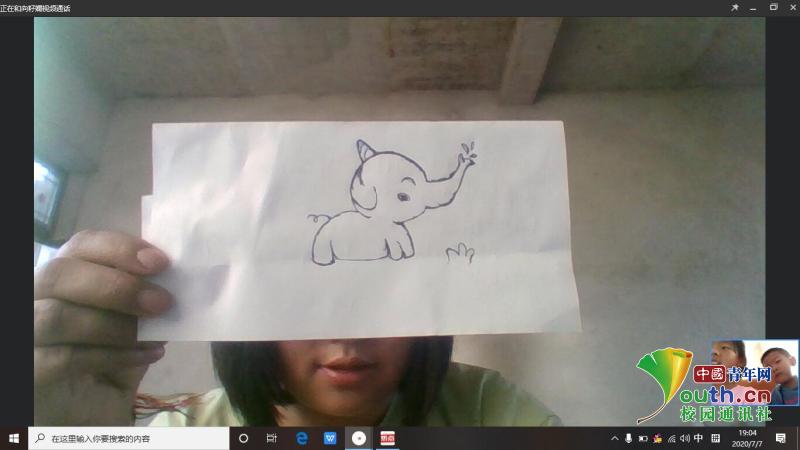Image resolution: width=800 pixels, height=450 pixels.
Task: Open the red news app in taskbar
Action: tap(388, 438)
